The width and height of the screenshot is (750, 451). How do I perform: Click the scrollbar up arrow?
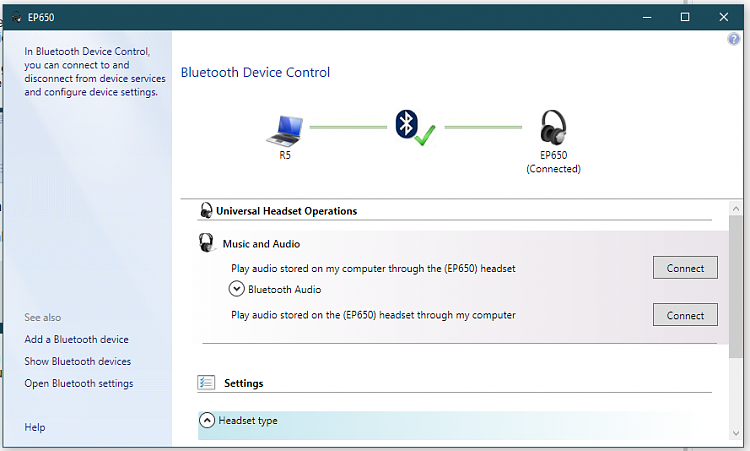click(736, 209)
